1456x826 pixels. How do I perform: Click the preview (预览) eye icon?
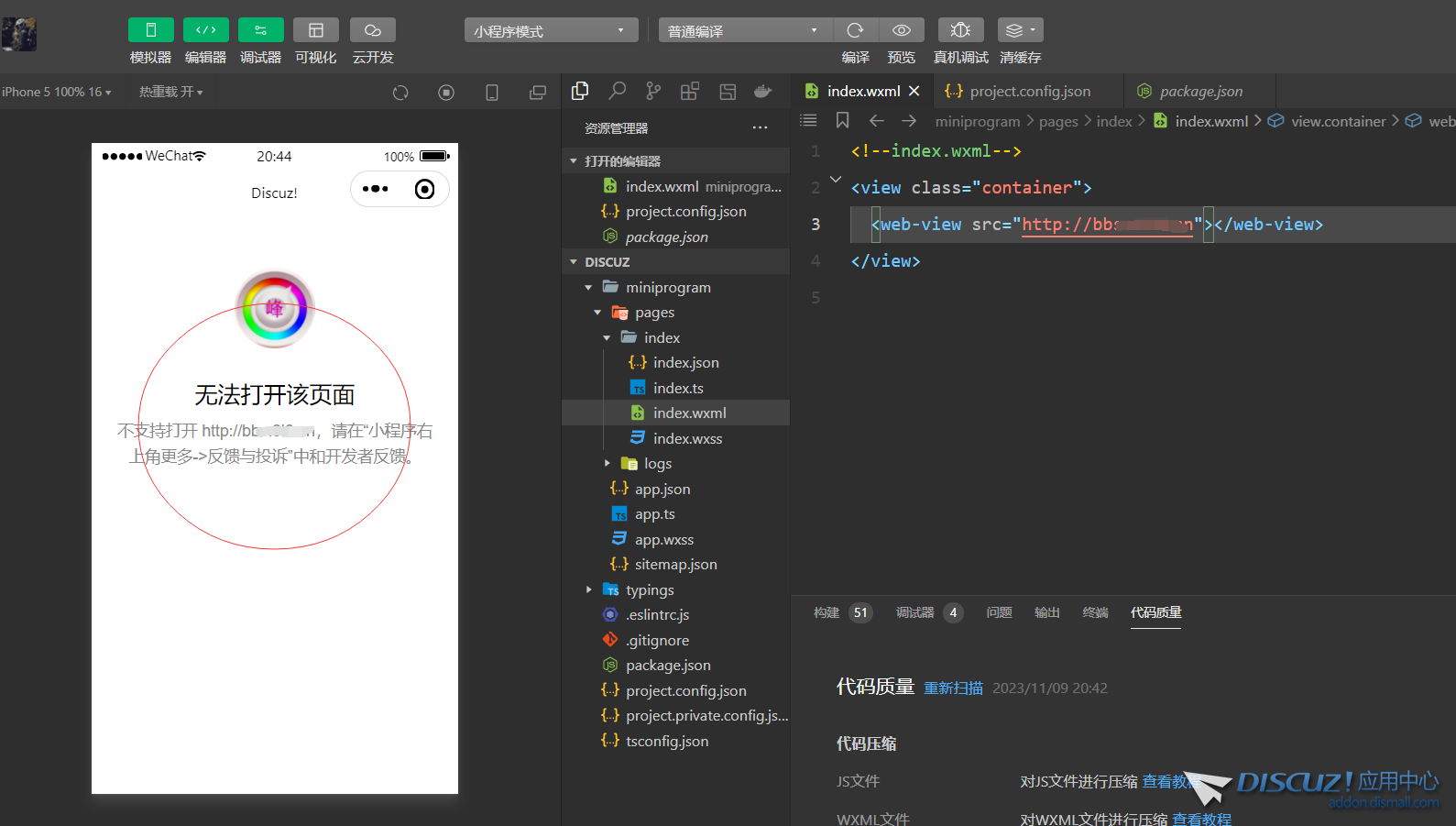tap(901, 30)
